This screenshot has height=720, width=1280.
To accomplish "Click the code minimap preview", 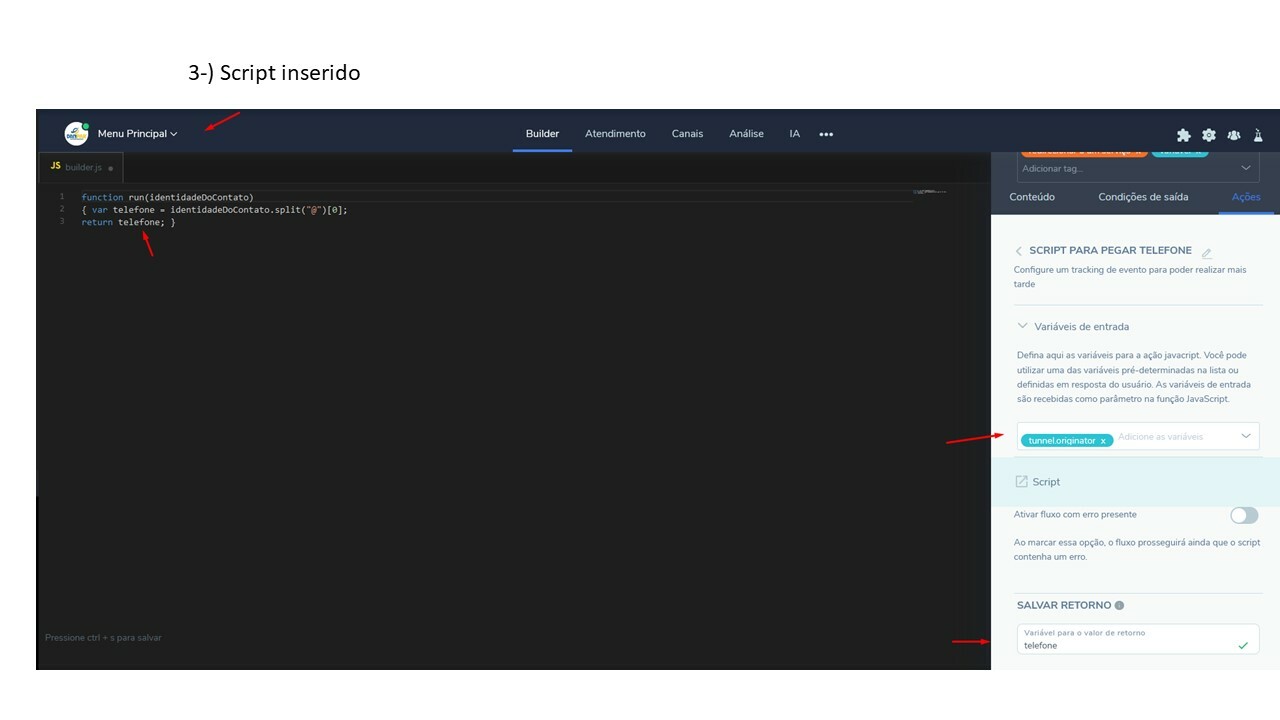I will click(x=929, y=191).
